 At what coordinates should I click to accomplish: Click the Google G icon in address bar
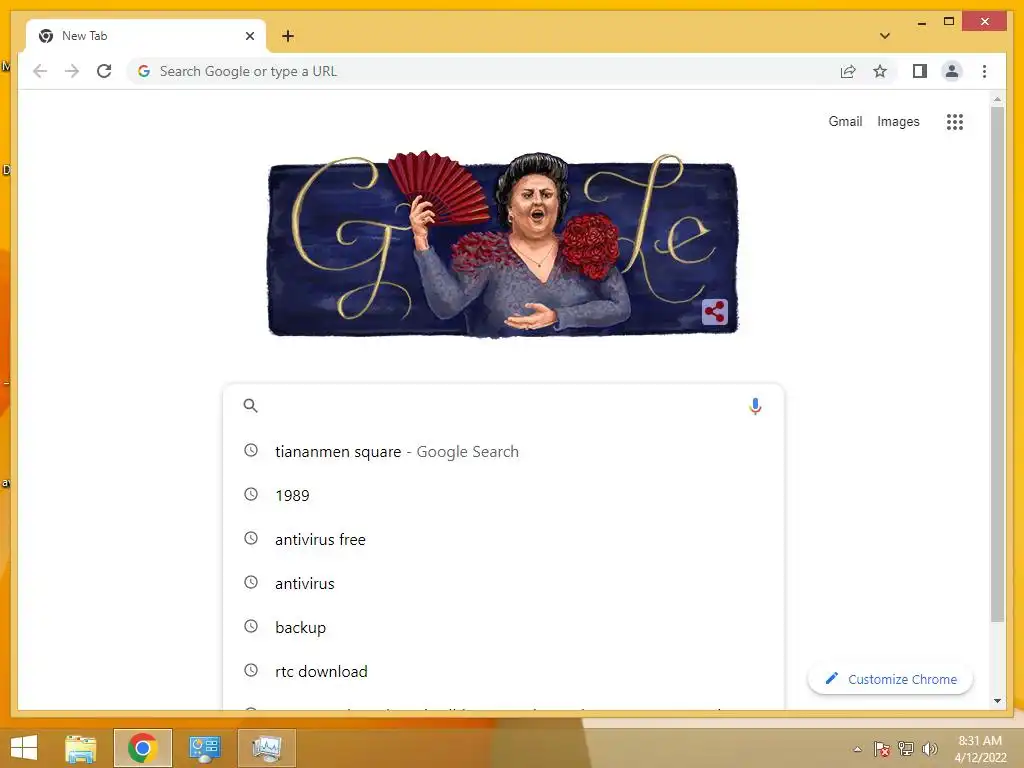point(144,71)
